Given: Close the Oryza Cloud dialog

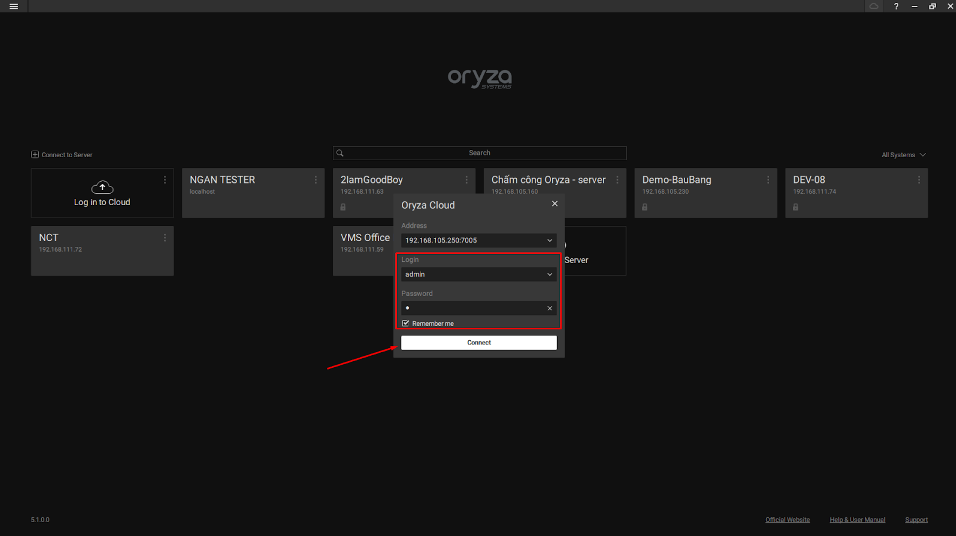Looking at the screenshot, I should [554, 204].
